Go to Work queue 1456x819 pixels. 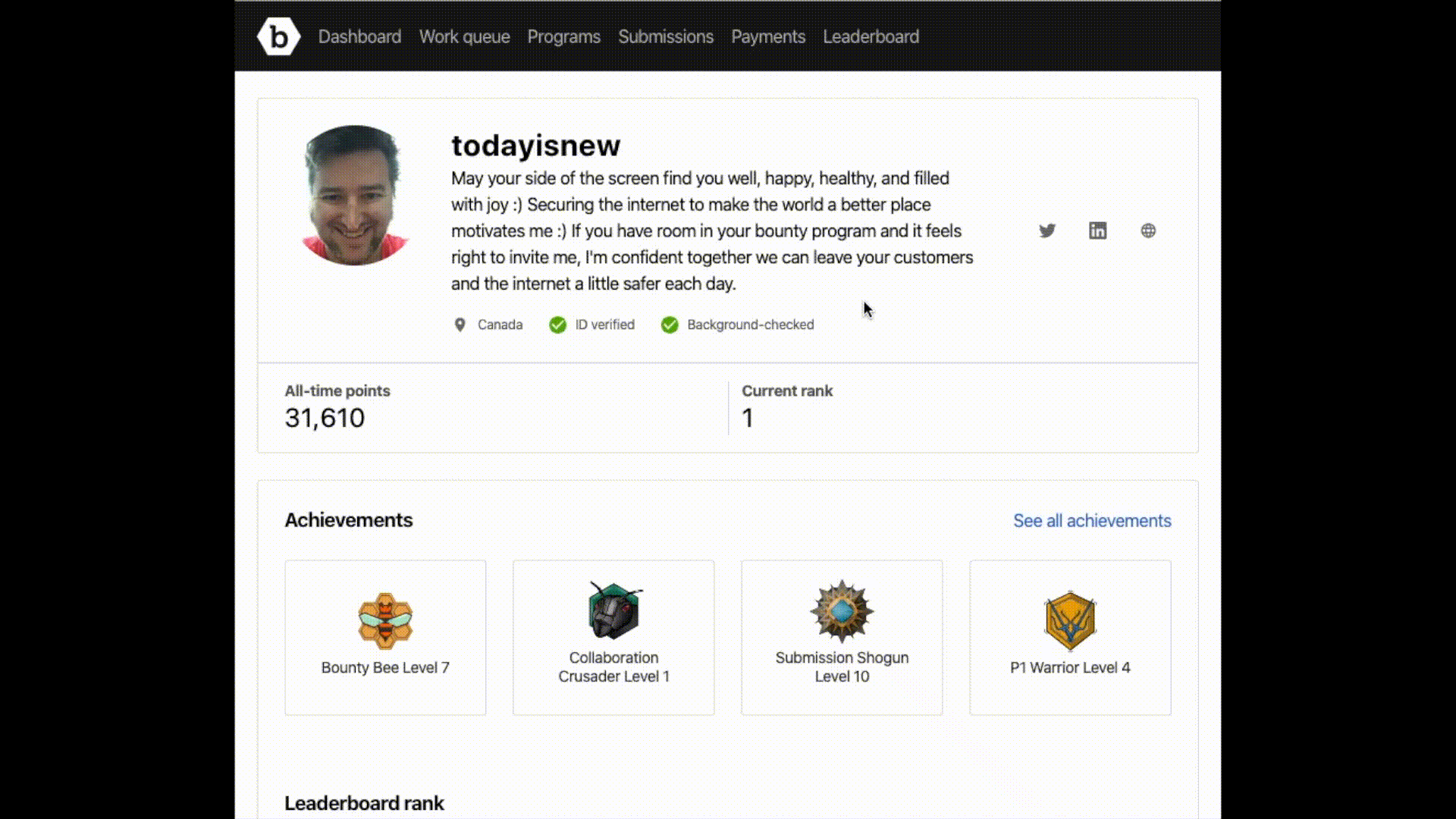point(464,36)
